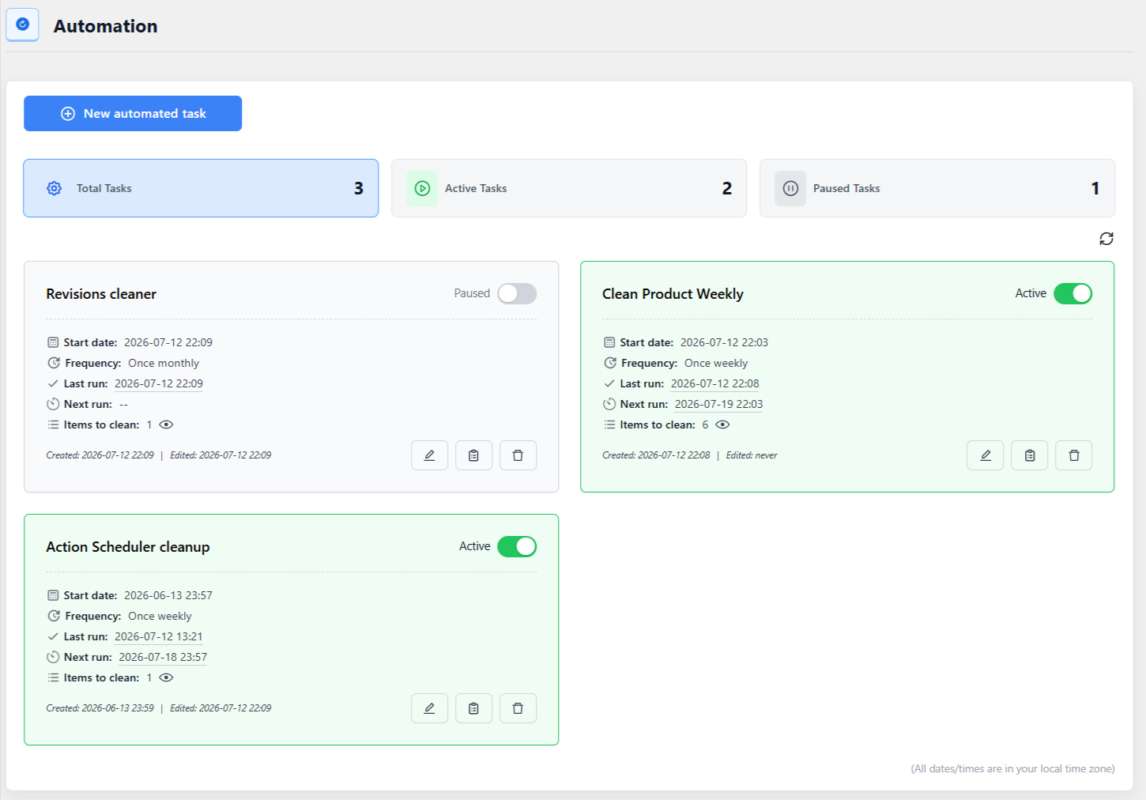Create a New automated task
The image size is (1146, 800).
coord(133,113)
